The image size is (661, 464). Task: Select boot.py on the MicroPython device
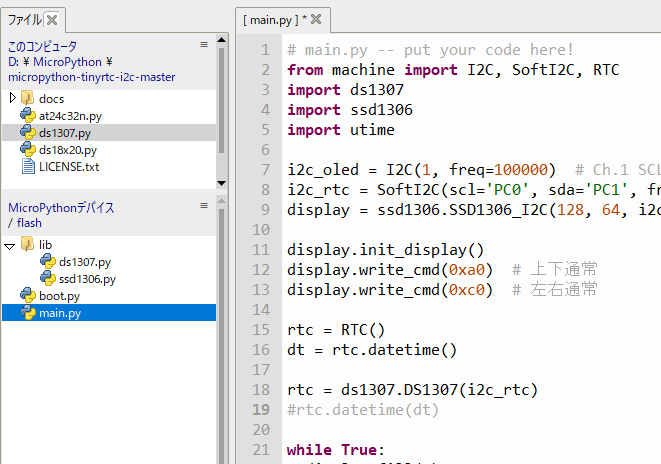pos(59,296)
